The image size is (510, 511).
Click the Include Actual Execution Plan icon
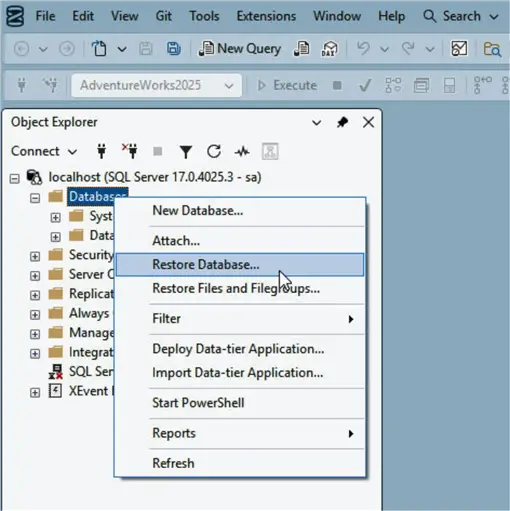482,85
